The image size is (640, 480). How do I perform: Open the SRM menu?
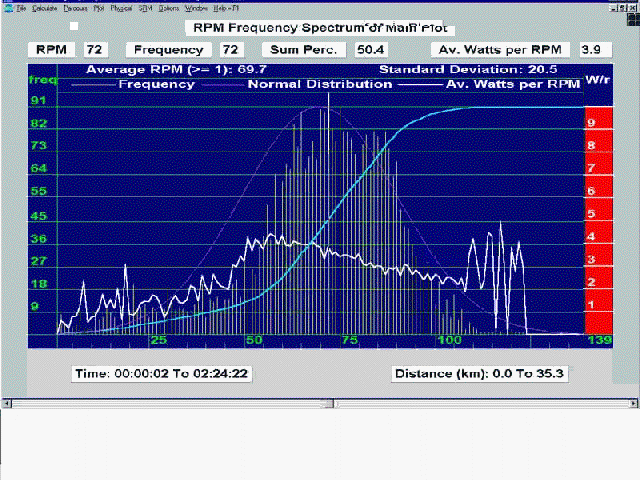click(x=145, y=8)
